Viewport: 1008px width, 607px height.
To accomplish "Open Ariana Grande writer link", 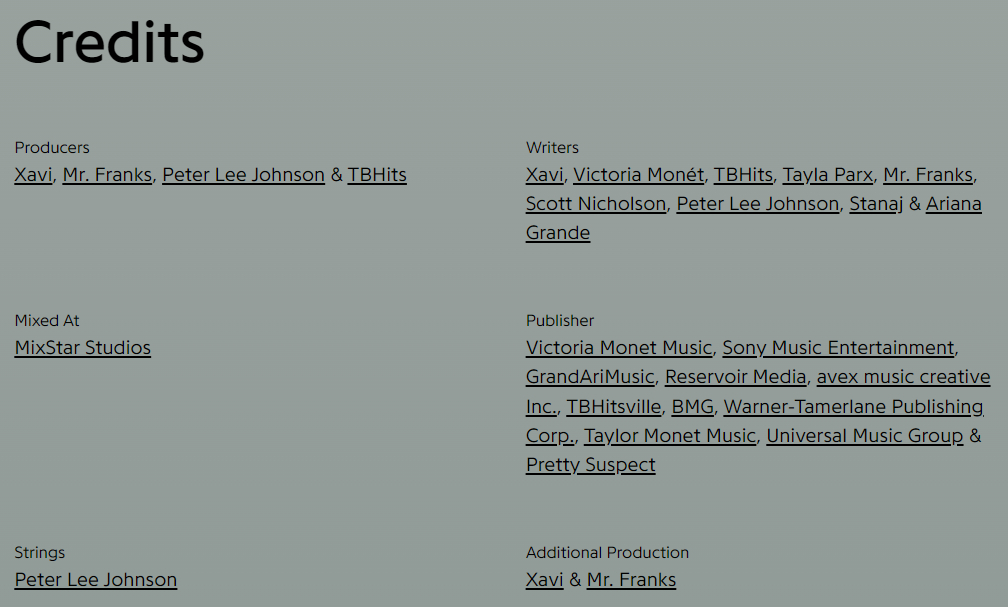I will click(x=953, y=204).
